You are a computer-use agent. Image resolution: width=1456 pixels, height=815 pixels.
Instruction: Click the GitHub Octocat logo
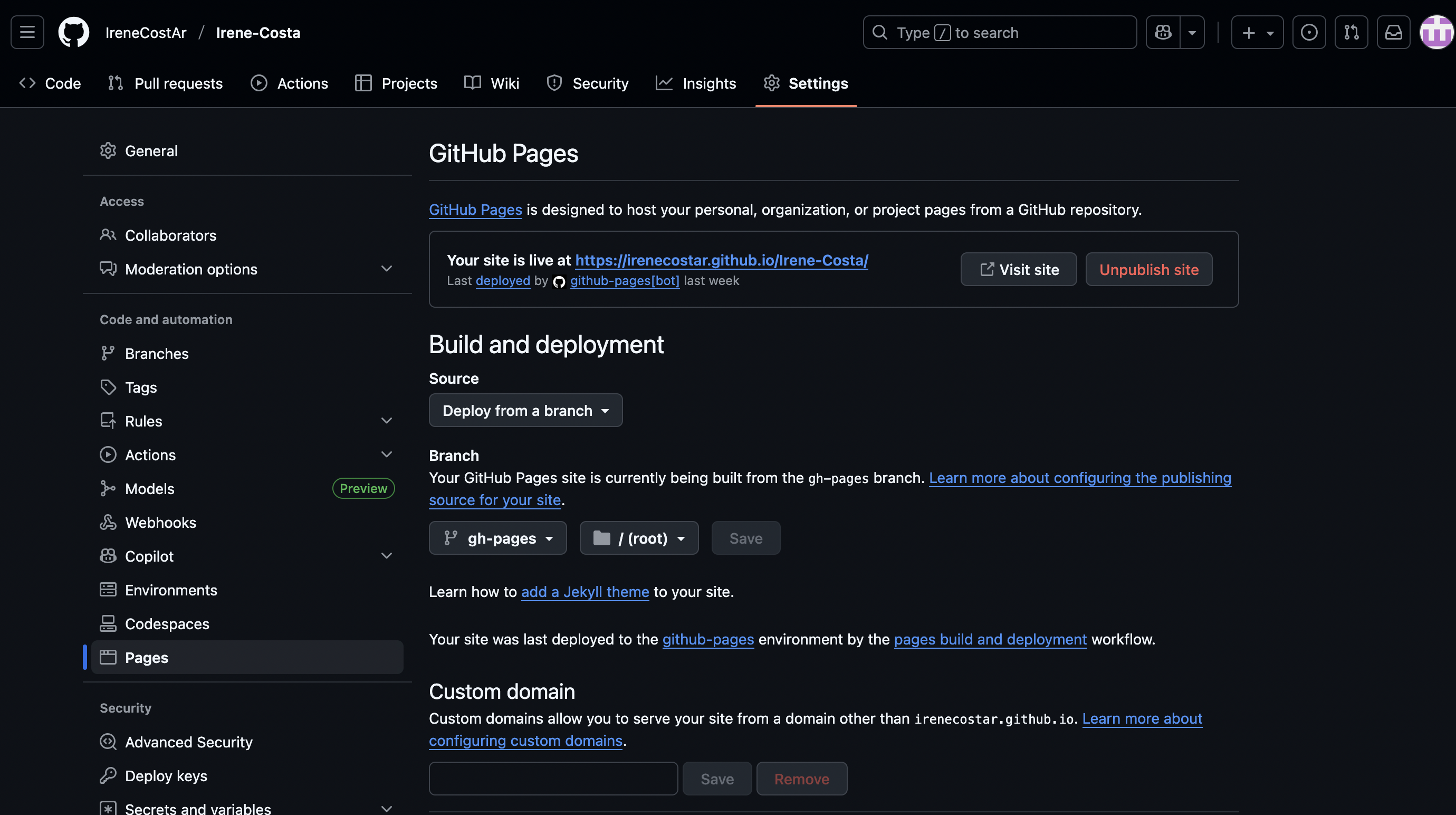point(74,32)
